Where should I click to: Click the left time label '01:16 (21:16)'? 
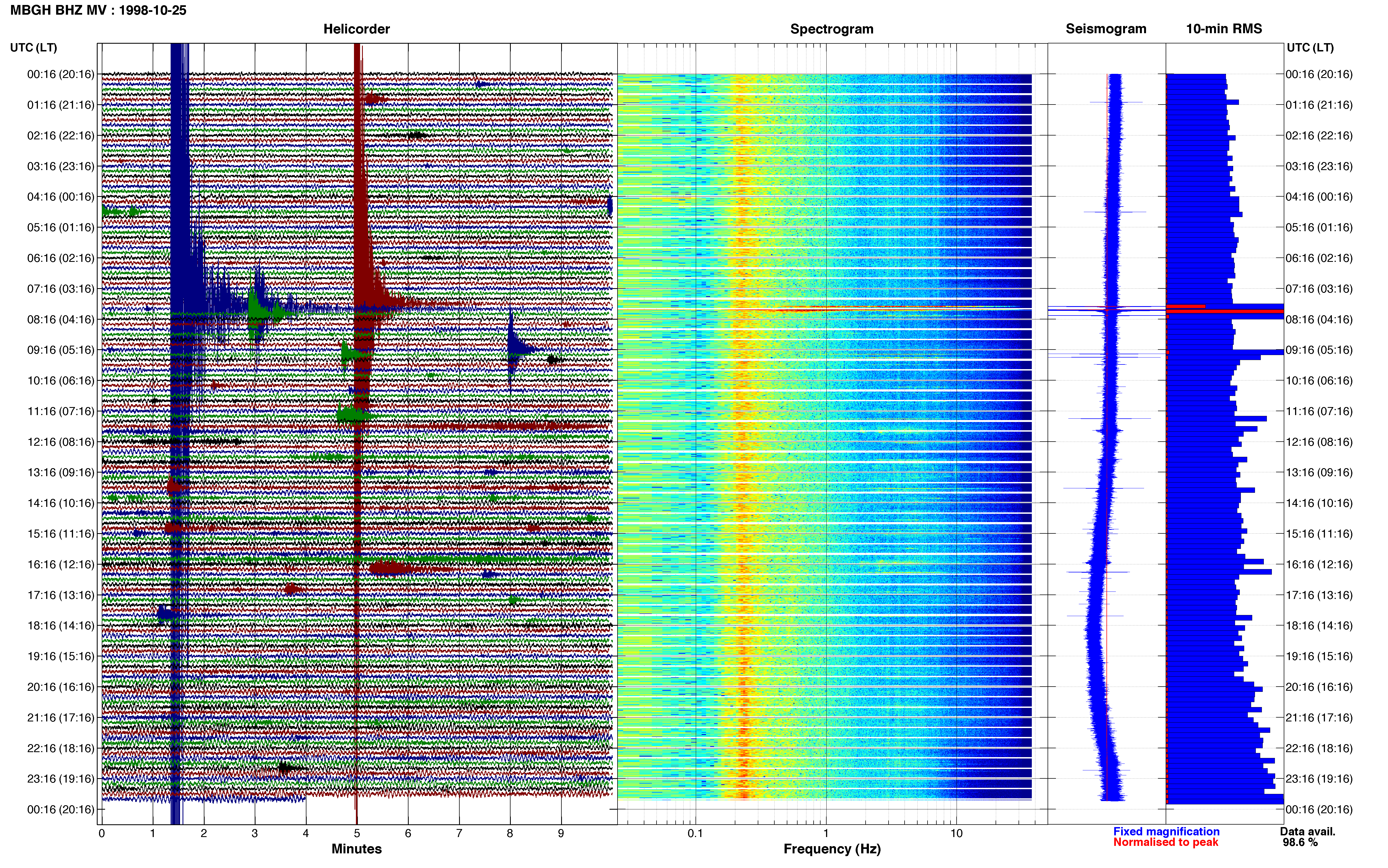(60, 105)
